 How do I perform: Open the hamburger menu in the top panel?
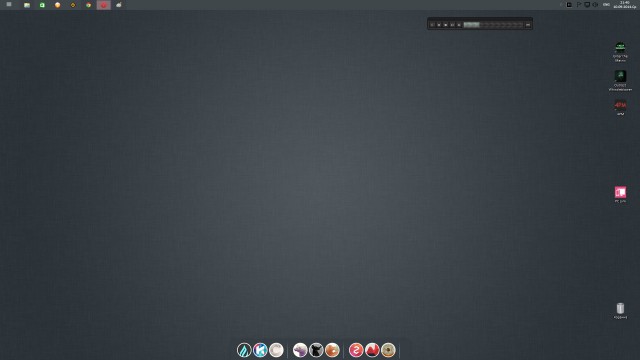9,4
